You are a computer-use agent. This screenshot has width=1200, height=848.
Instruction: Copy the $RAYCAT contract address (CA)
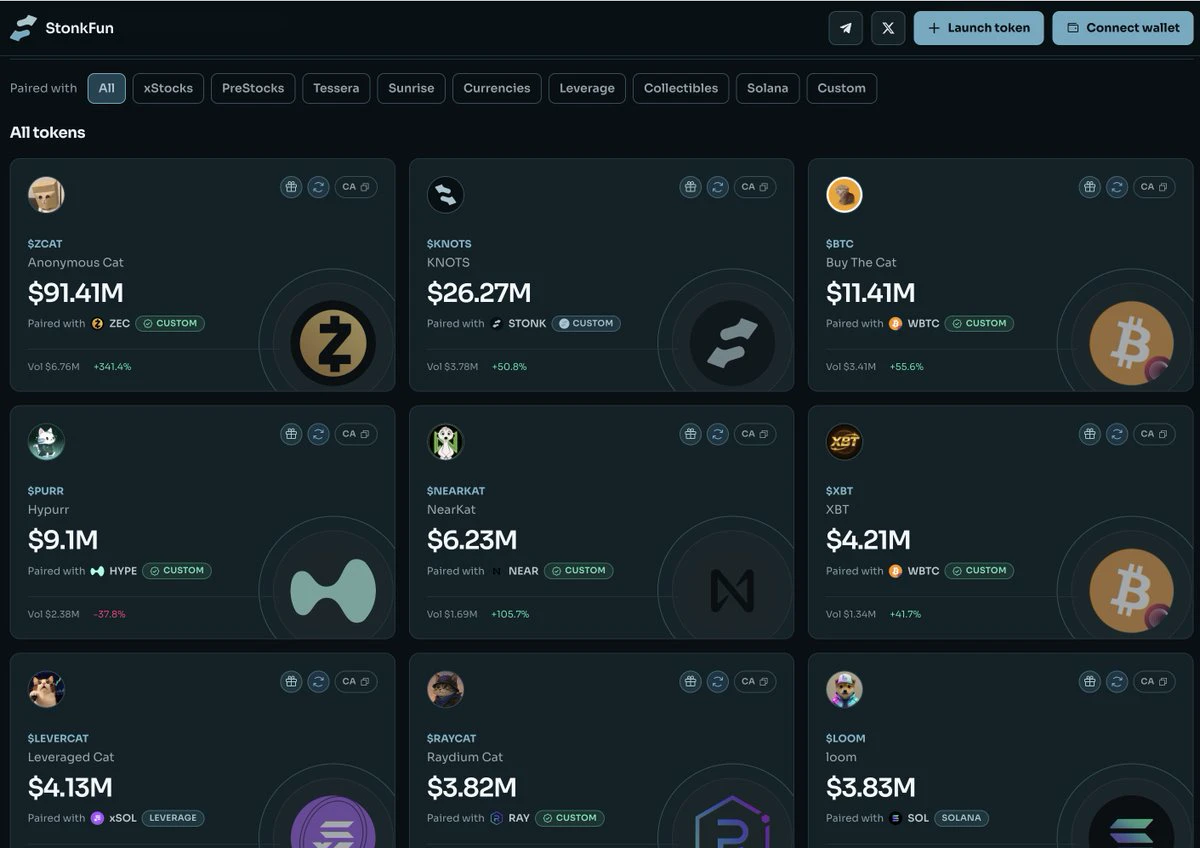point(755,681)
